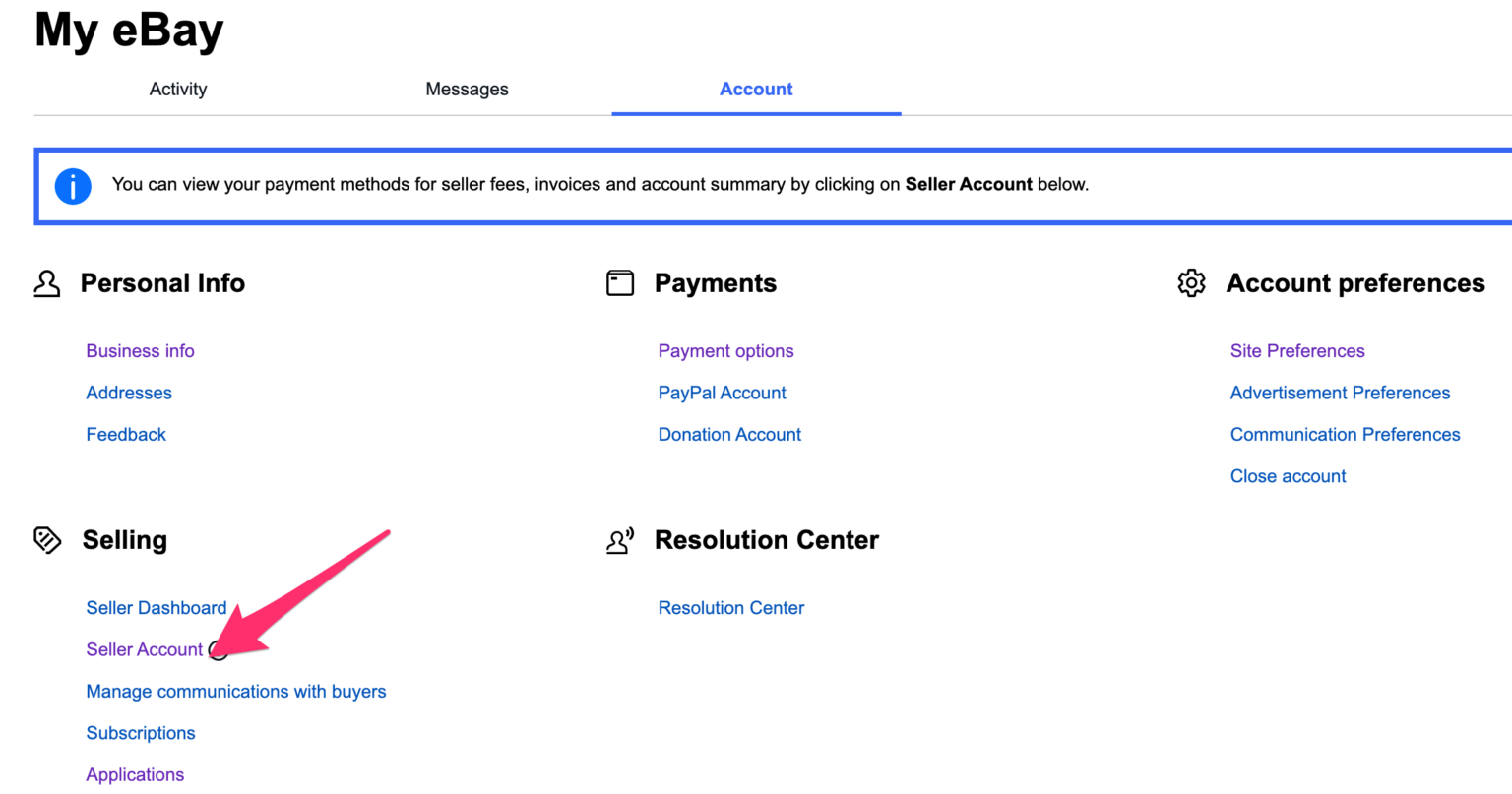The height and width of the screenshot is (794, 1512).
Task: Switch to the Messages tab
Action: pyautogui.click(x=467, y=89)
